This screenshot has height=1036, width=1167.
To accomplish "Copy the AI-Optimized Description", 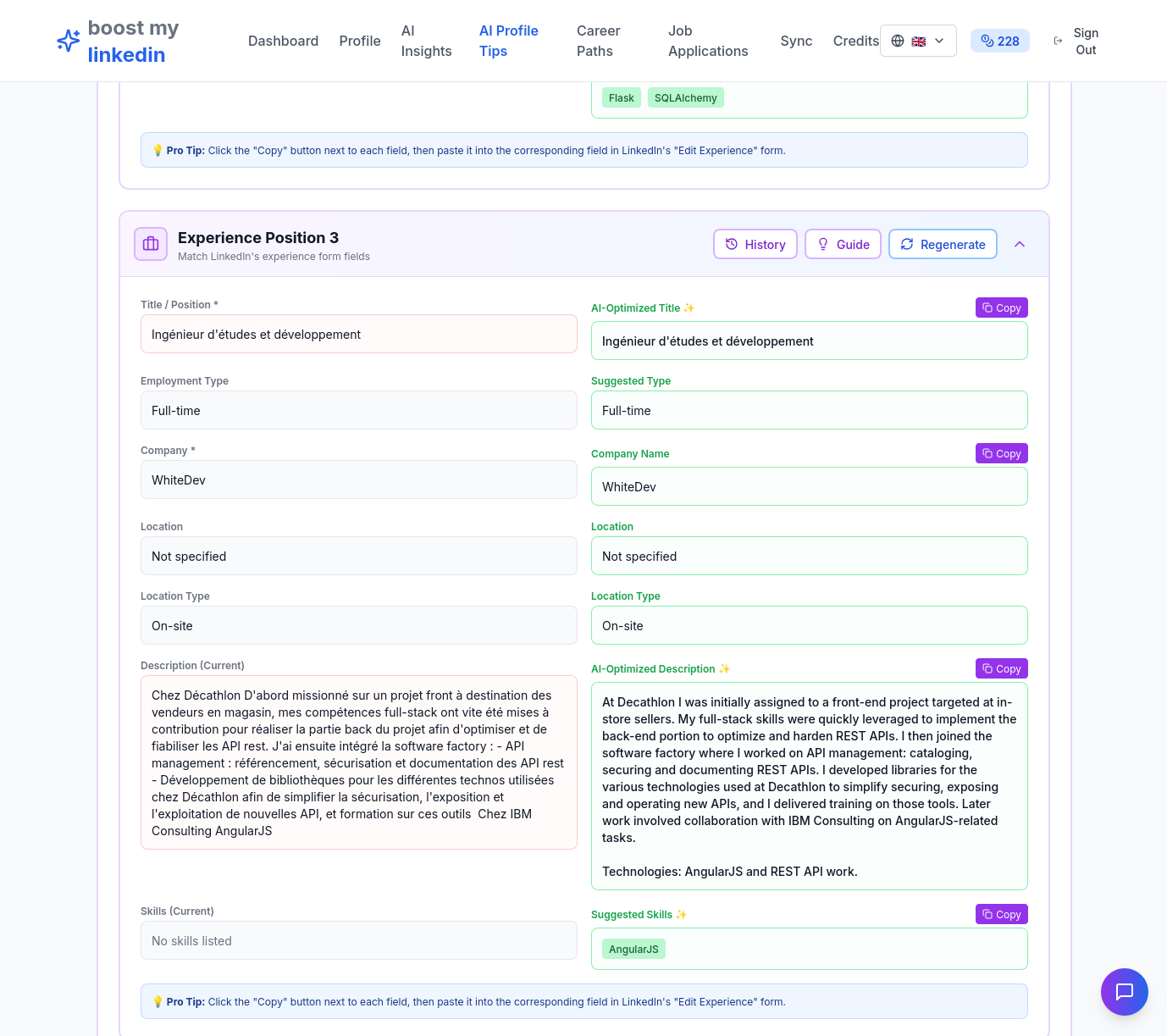I will click(x=1001, y=668).
